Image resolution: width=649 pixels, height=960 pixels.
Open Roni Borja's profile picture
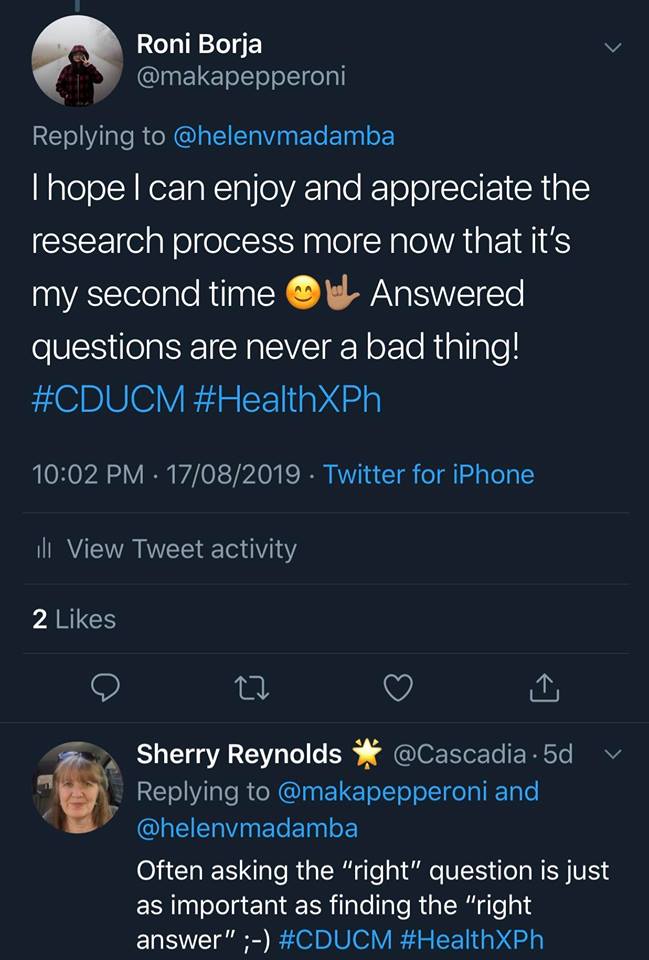click(78, 62)
